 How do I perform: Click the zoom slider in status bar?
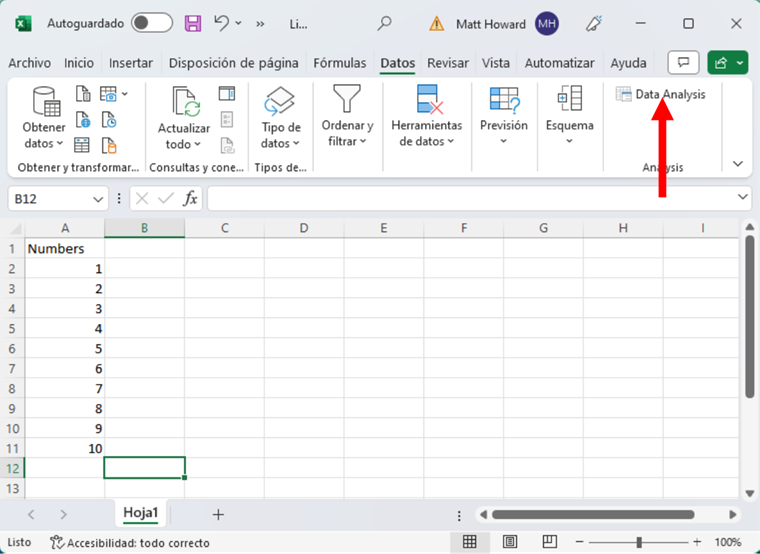[x=639, y=542]
